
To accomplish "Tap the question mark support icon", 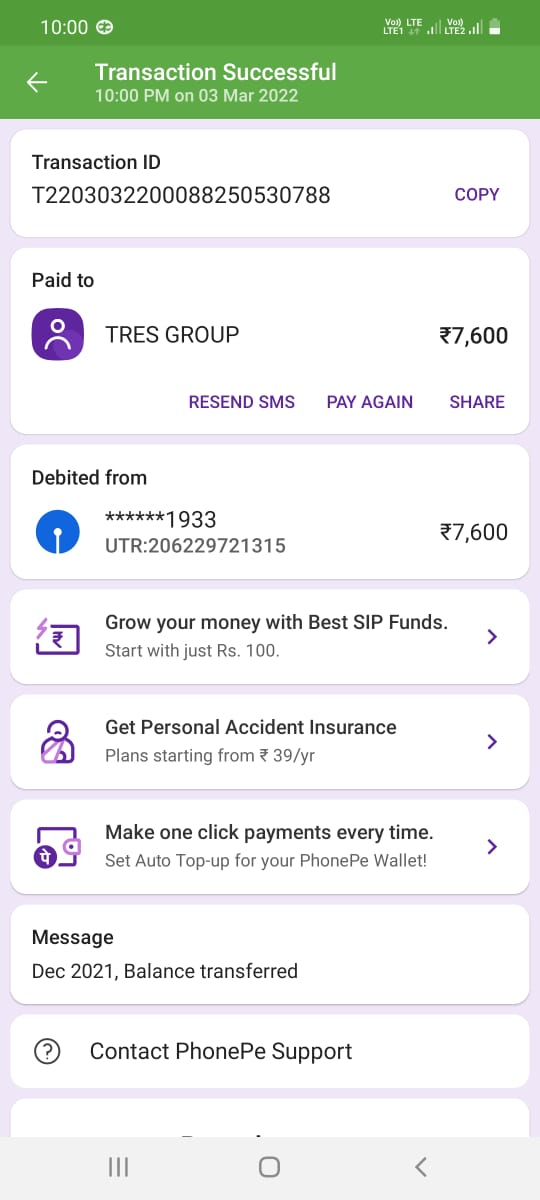I will (47, 1051).
